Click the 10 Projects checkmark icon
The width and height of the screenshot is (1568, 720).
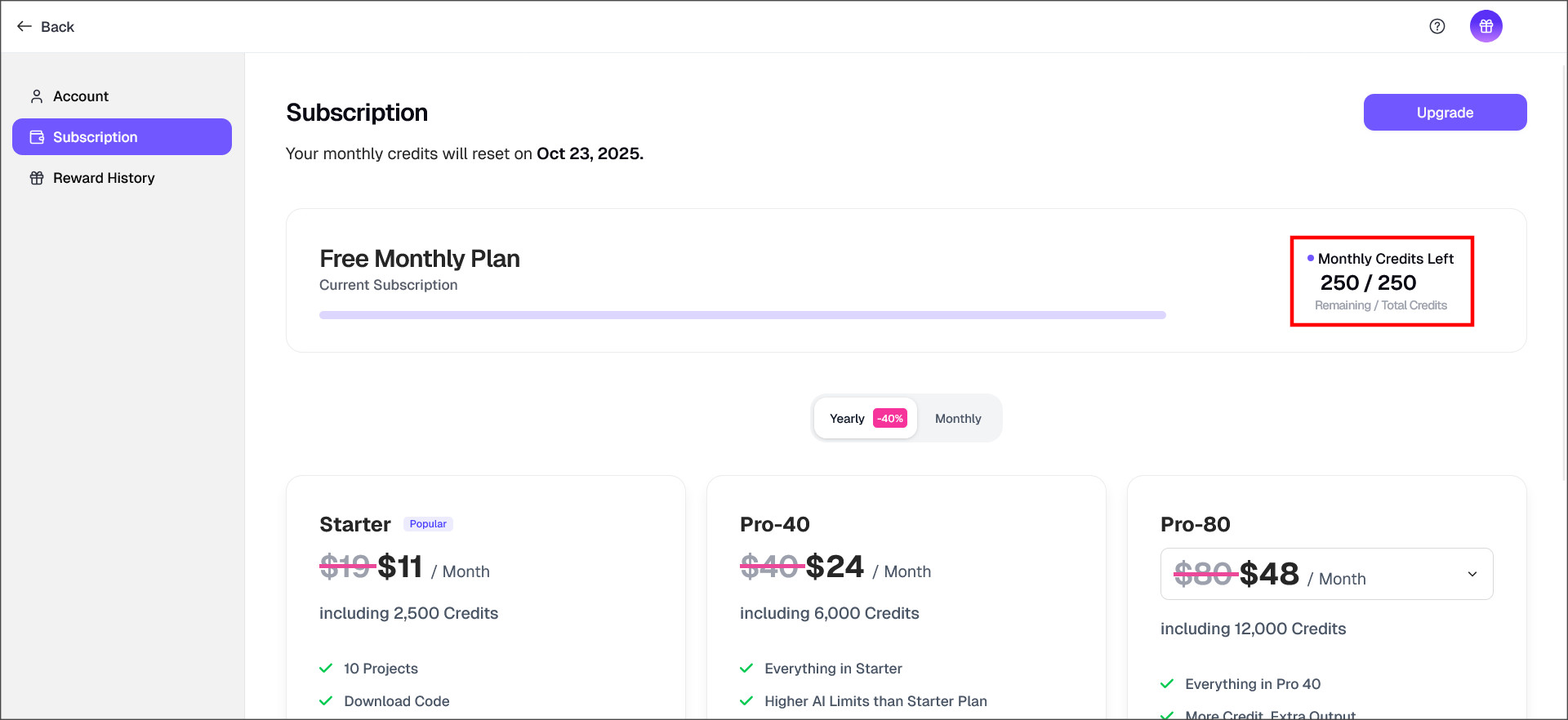pyautogui.click(x=326, y=669)
